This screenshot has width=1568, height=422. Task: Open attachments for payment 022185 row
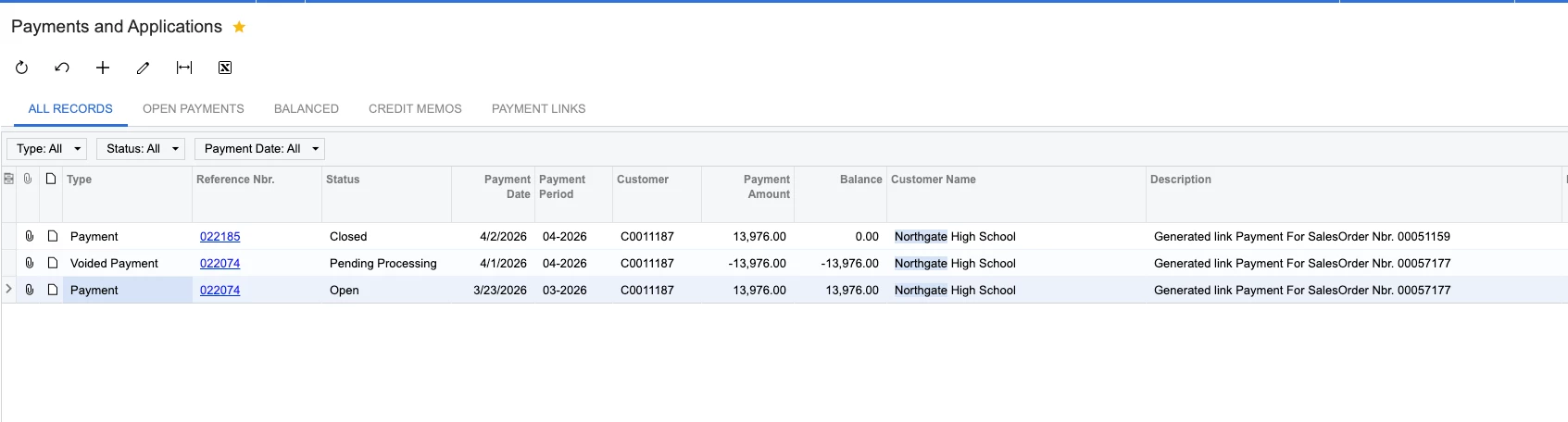pos(30,236)
